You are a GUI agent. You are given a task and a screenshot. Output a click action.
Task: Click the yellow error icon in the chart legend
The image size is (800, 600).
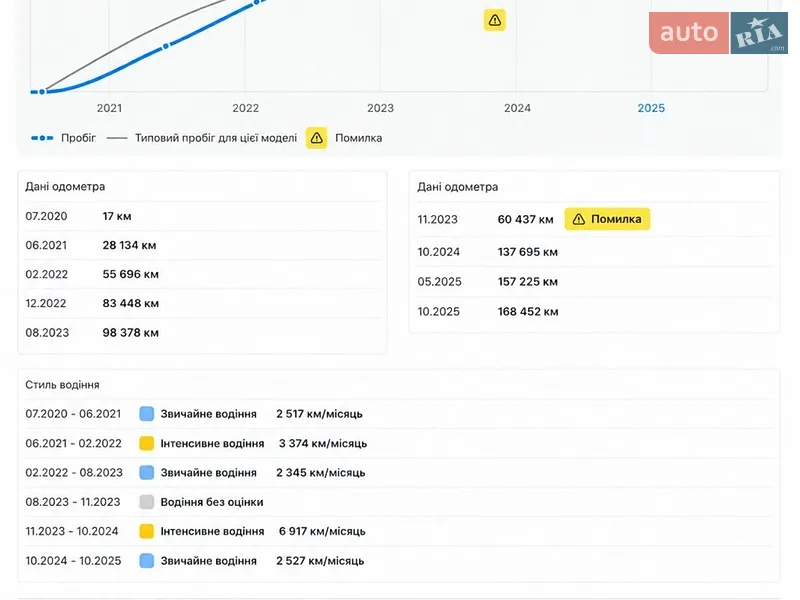[x=316, y=138]
